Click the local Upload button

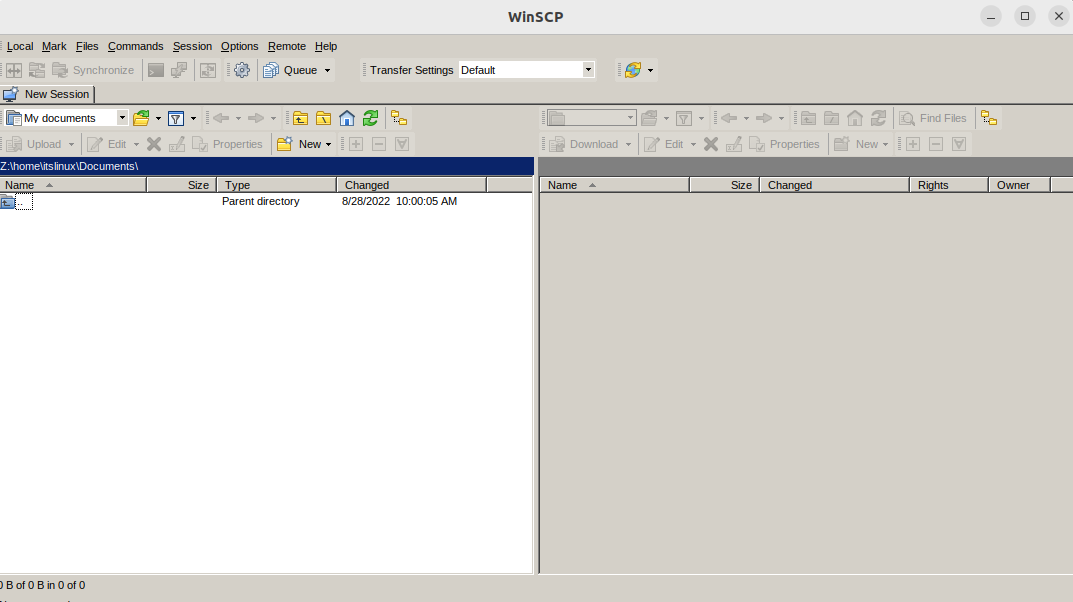[34, 144]
